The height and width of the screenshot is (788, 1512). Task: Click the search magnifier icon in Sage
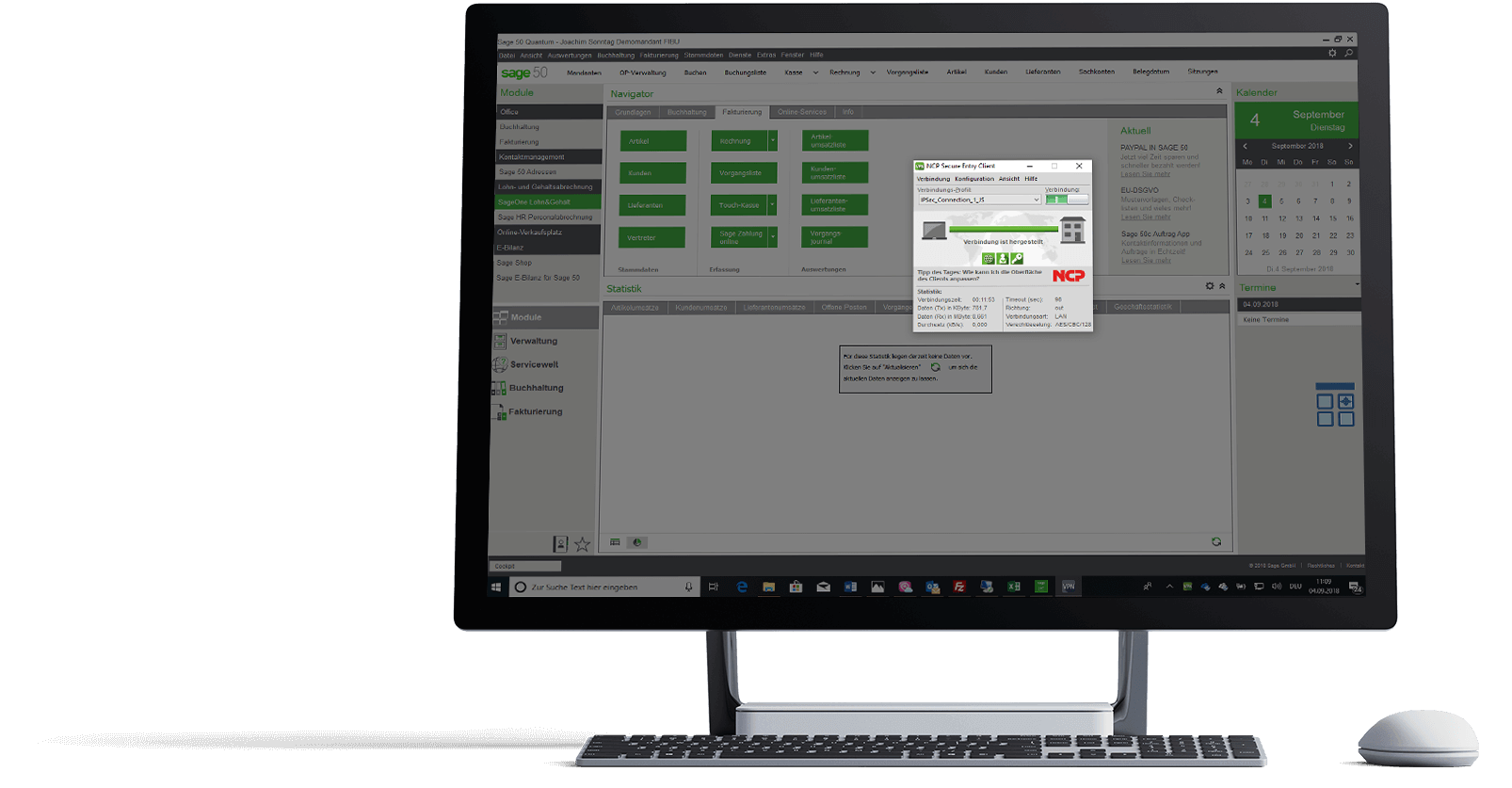pos(1349,54)
